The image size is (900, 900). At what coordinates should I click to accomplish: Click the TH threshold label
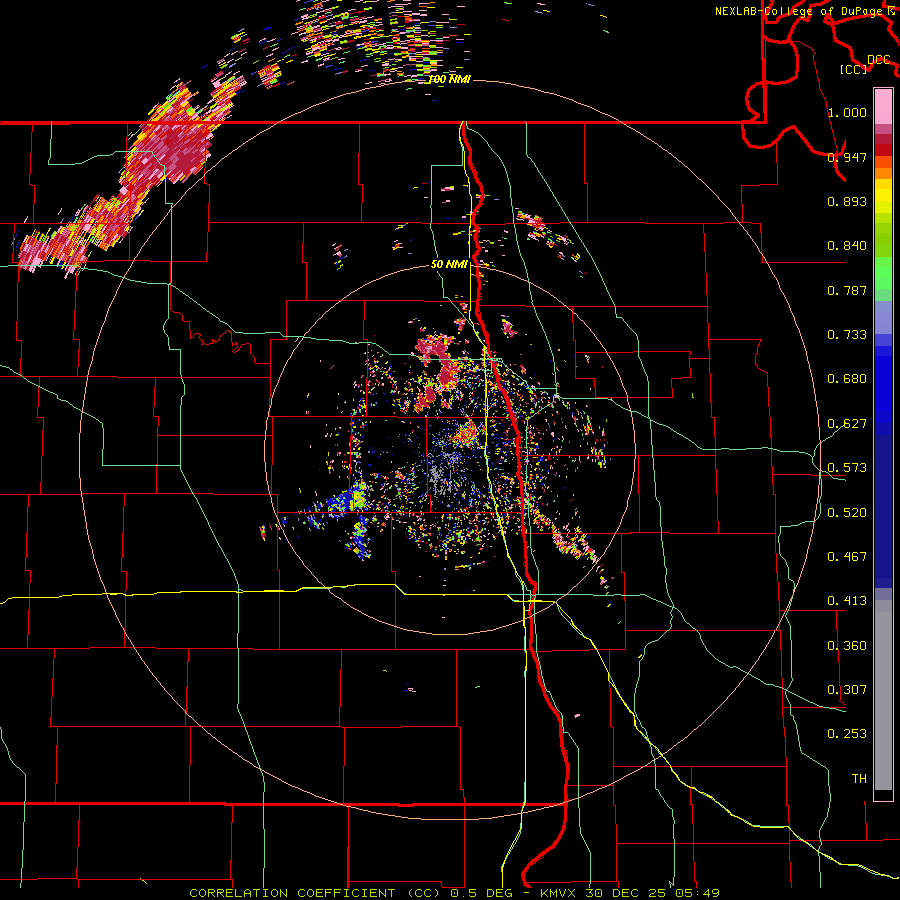(x=859, y=779)
